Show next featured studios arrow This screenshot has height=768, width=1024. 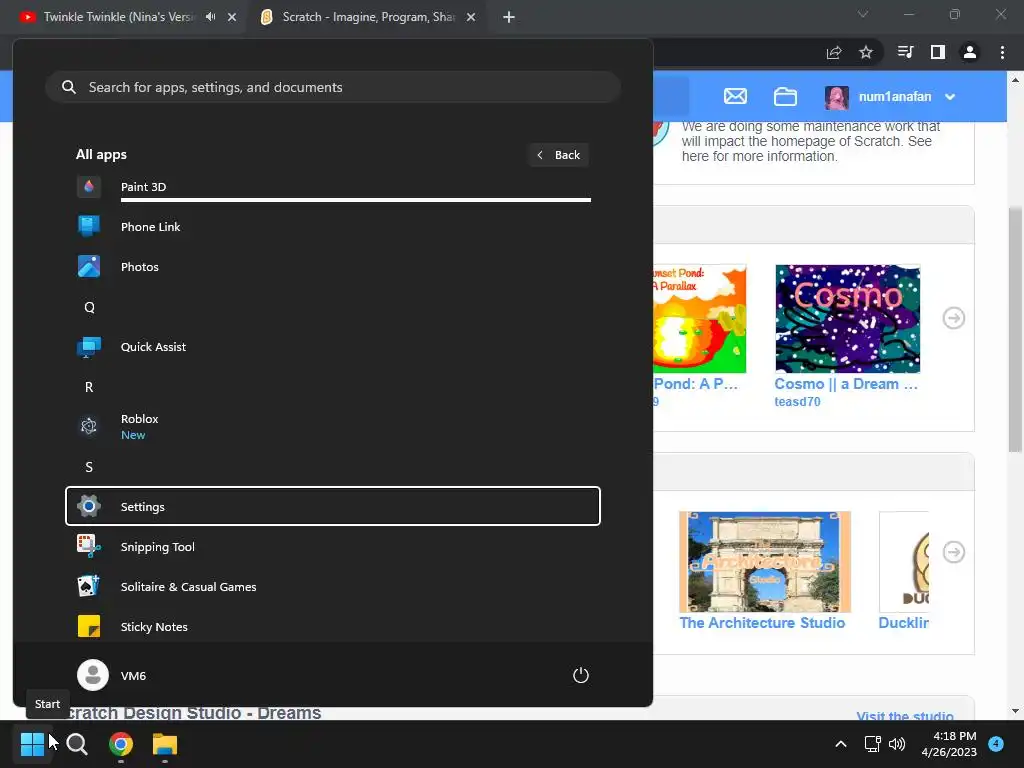click(954, 552)
